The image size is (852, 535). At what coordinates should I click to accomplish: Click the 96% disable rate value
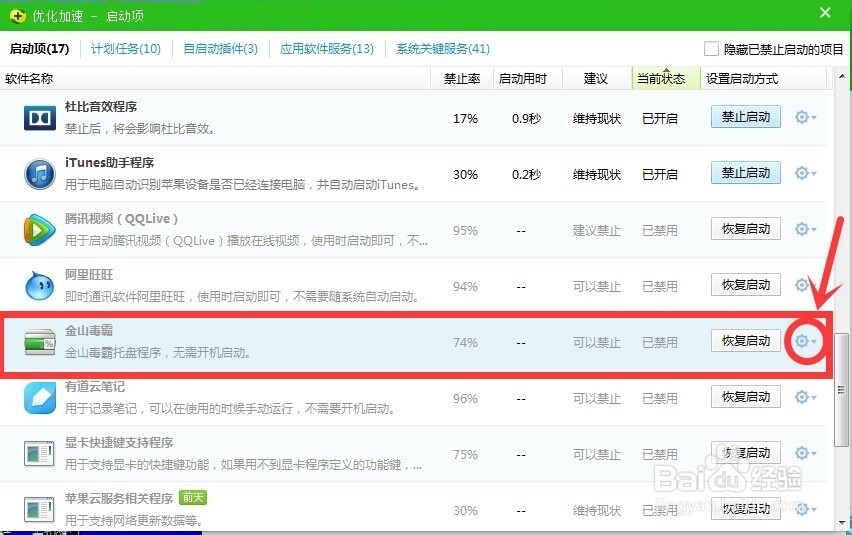[x=465, y=398]
